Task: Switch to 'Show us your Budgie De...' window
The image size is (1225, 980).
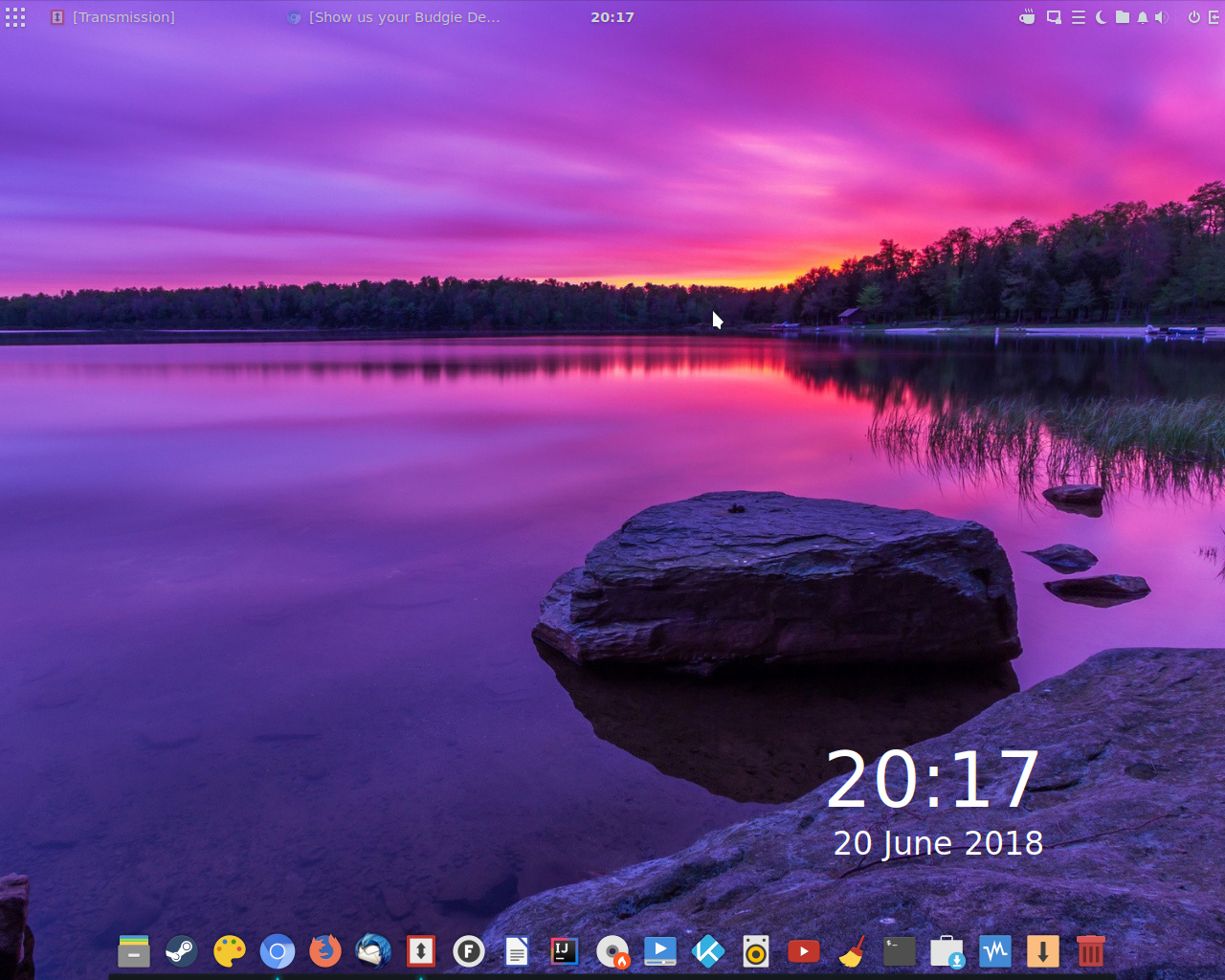Action: (x=393, y=17)
